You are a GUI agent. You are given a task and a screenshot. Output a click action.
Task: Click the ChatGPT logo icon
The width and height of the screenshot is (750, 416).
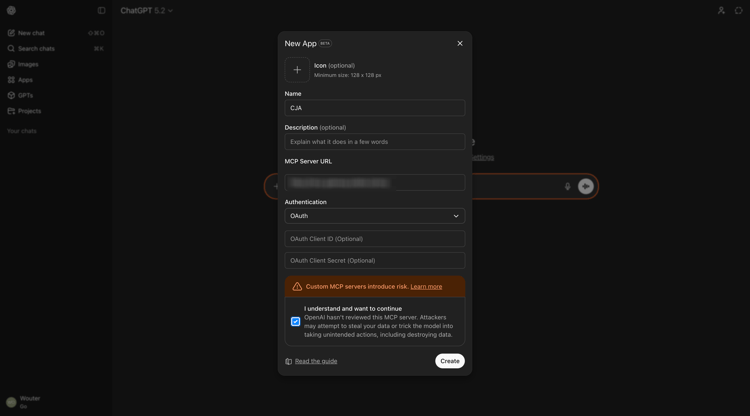pyautogui.click(x=11, y=10)
